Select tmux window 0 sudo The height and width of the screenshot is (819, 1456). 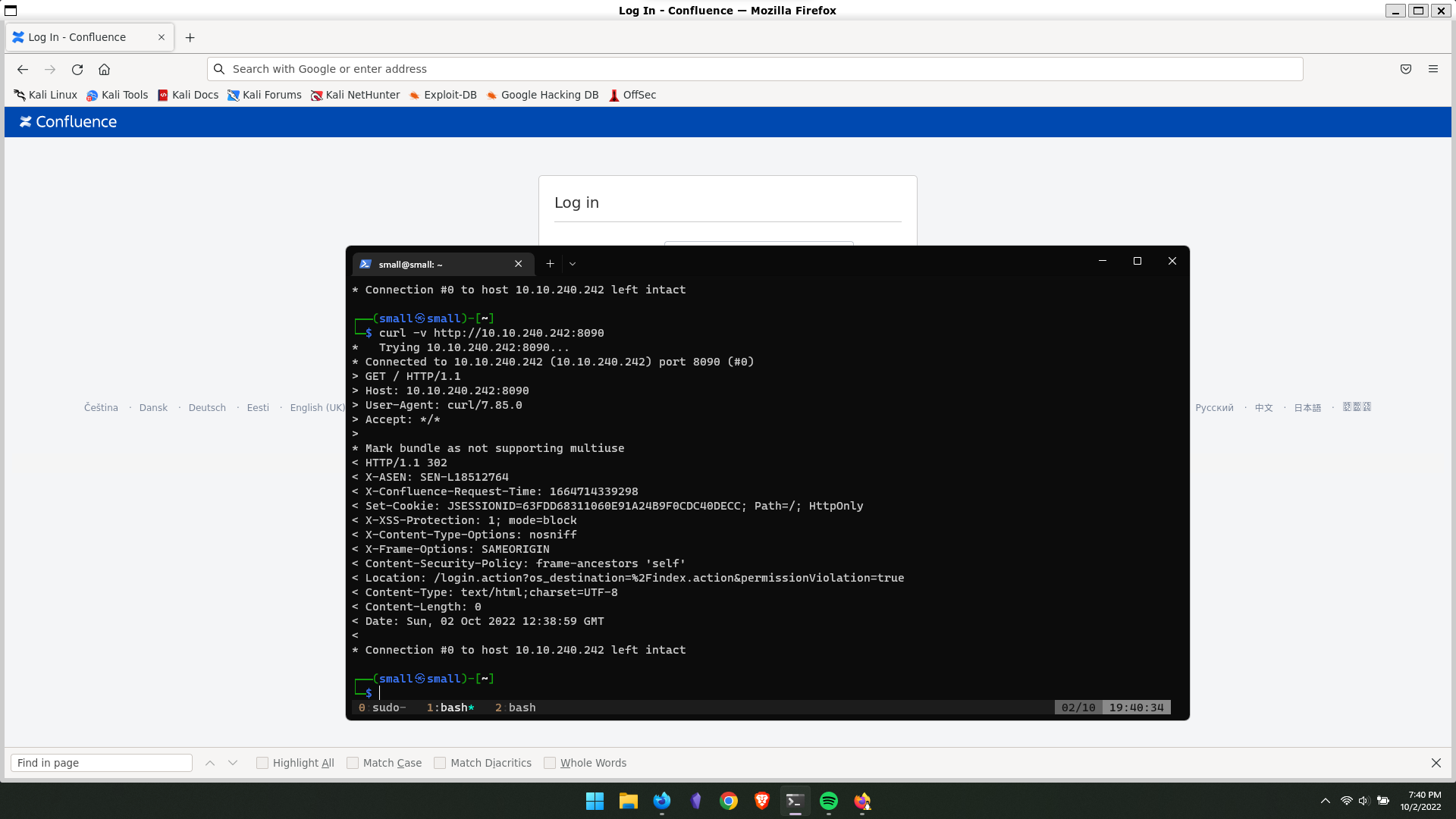click(382, 708)
